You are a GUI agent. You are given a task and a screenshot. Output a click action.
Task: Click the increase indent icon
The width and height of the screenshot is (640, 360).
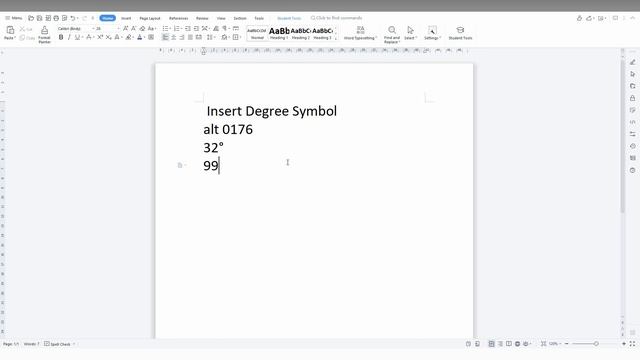tap(196, 29)
